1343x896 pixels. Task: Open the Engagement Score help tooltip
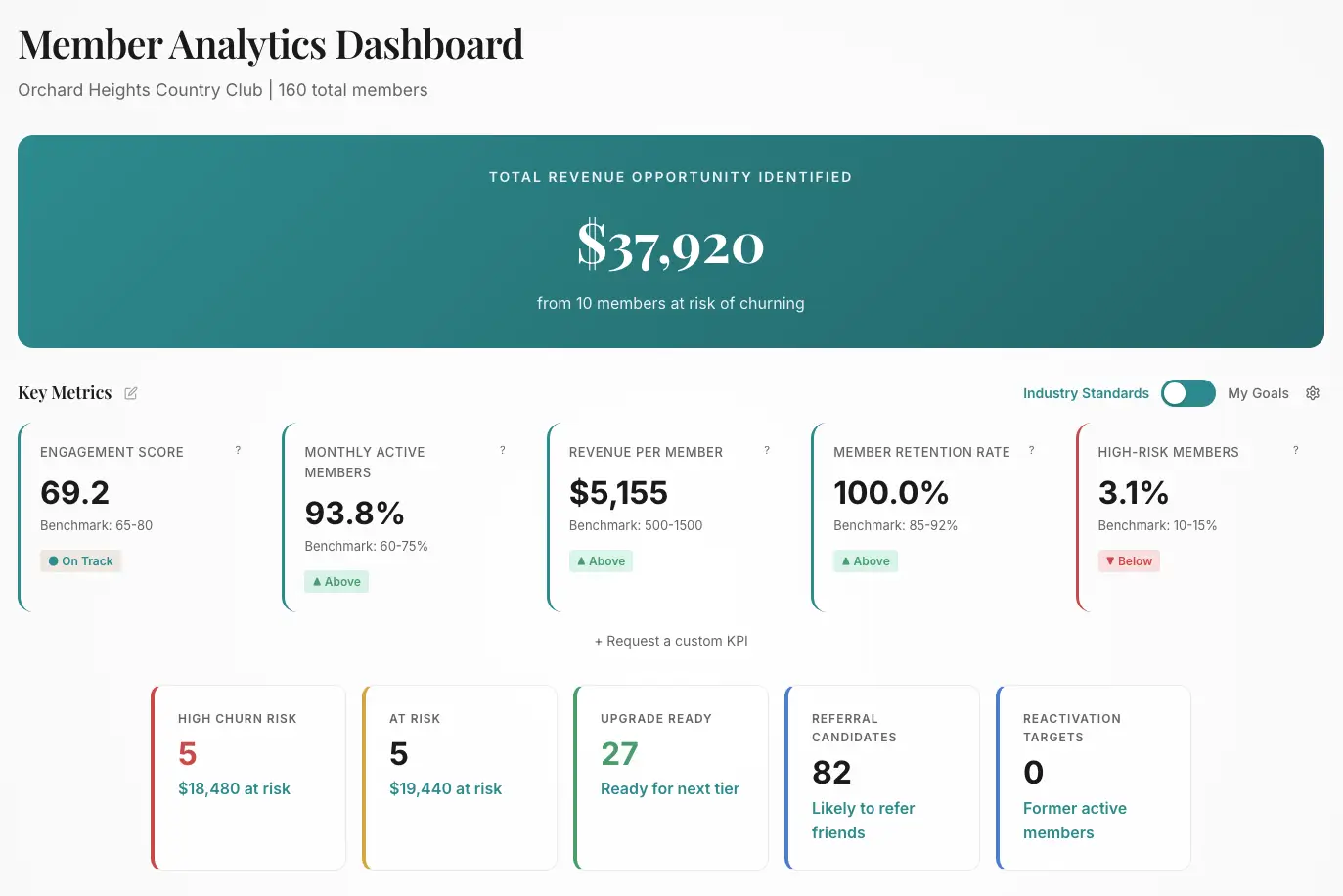tap(238, 450)
